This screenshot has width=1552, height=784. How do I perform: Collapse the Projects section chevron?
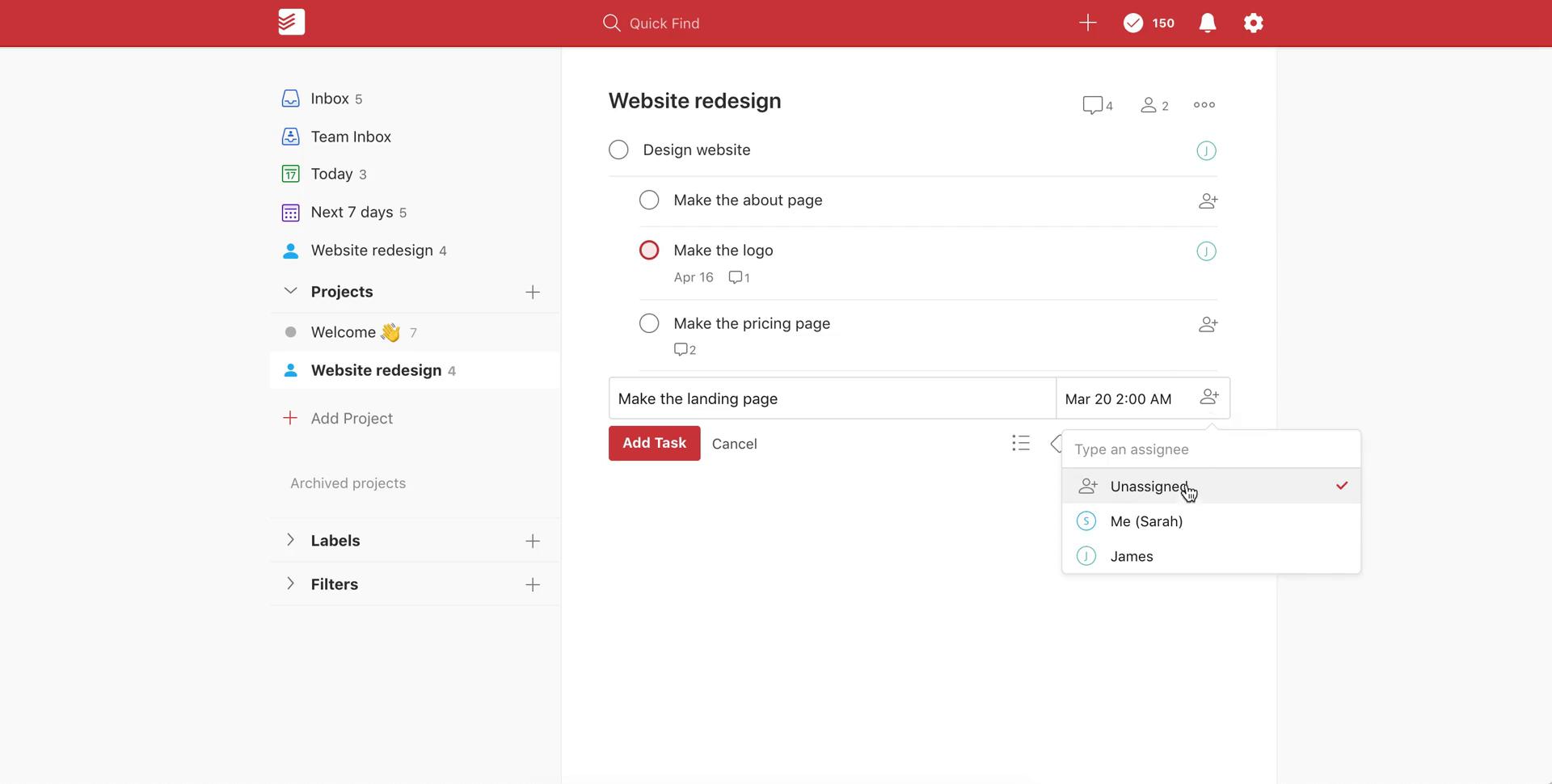pos(290,291)
